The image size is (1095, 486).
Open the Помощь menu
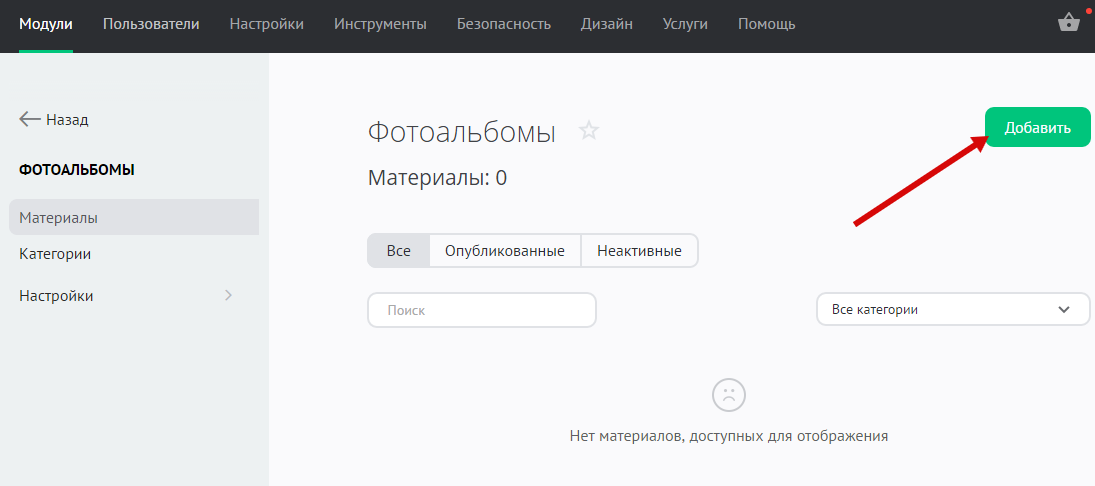click(767, 24)
